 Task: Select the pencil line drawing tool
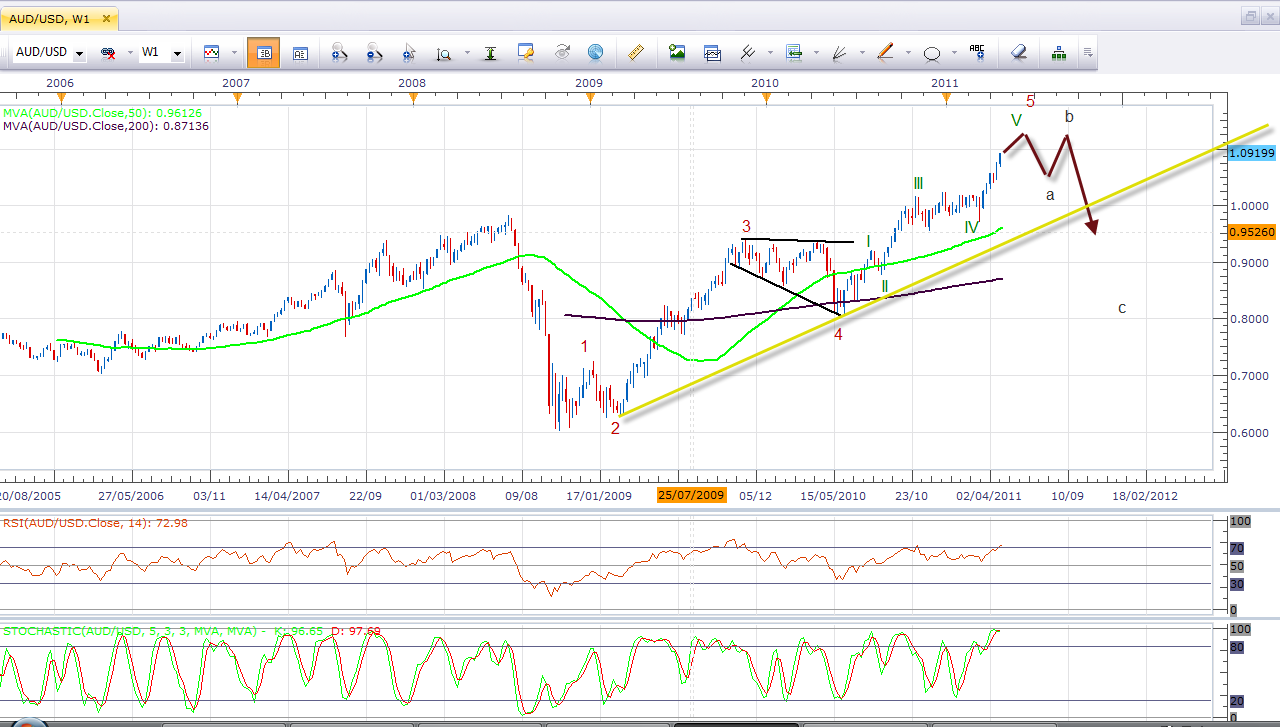coord(885,52)
